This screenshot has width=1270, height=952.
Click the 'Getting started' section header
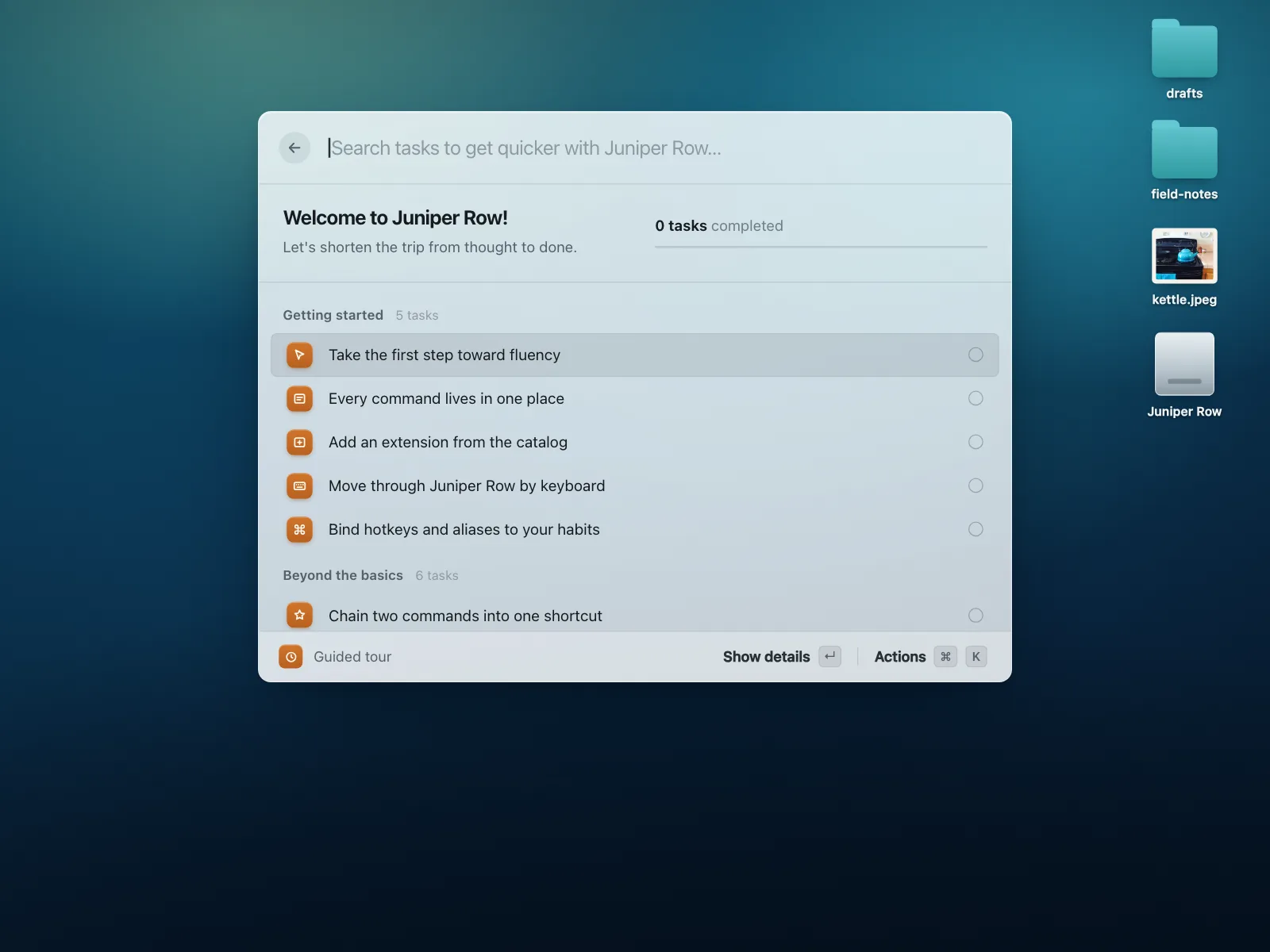[x=333, y=315]
